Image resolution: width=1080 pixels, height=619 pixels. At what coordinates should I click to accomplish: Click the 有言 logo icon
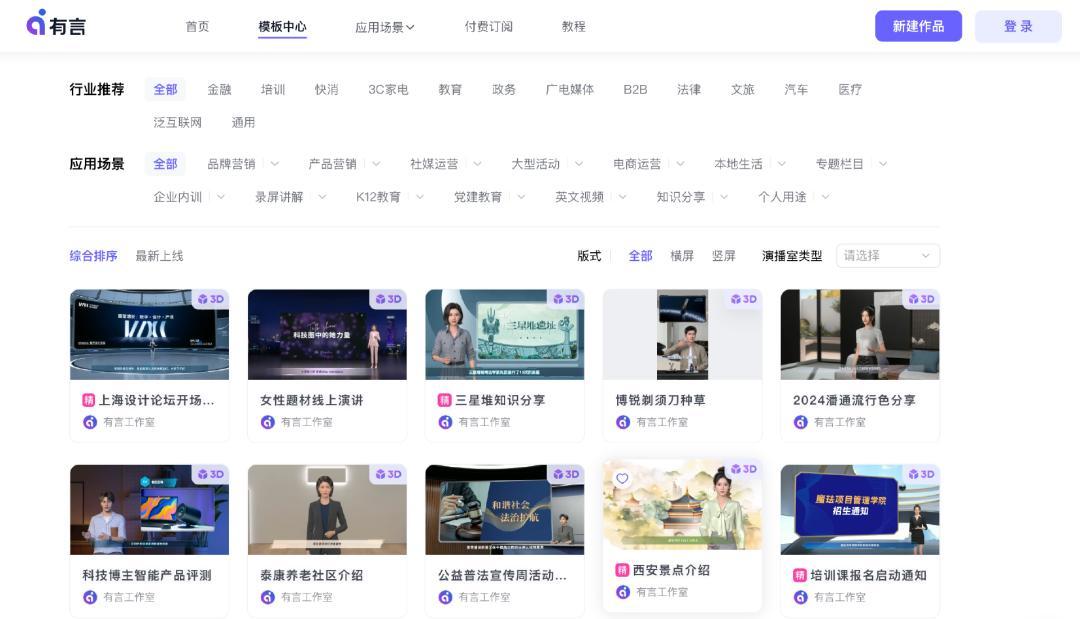pos(37,23)
